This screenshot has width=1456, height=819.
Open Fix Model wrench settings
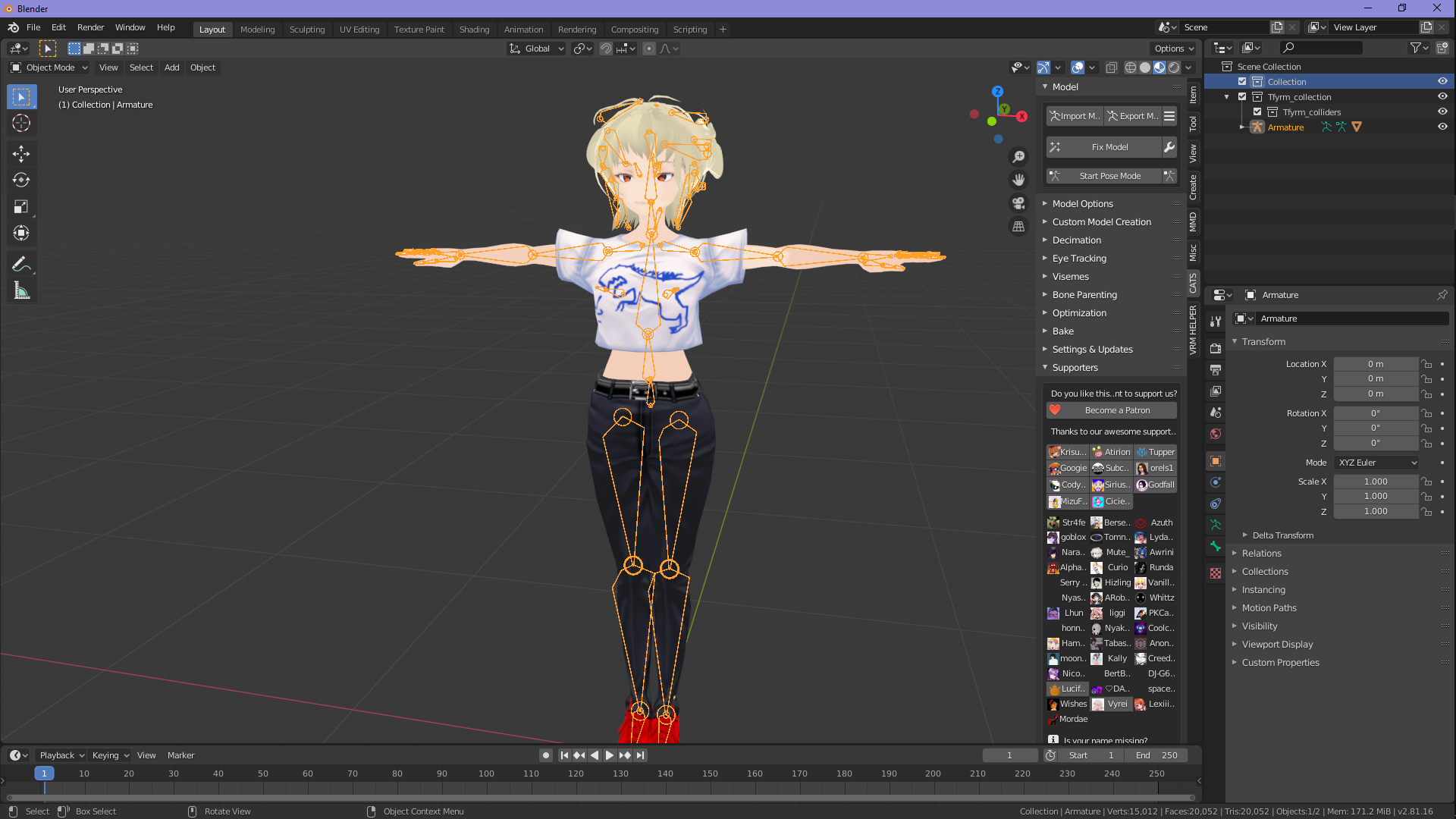pos(1169,147)
